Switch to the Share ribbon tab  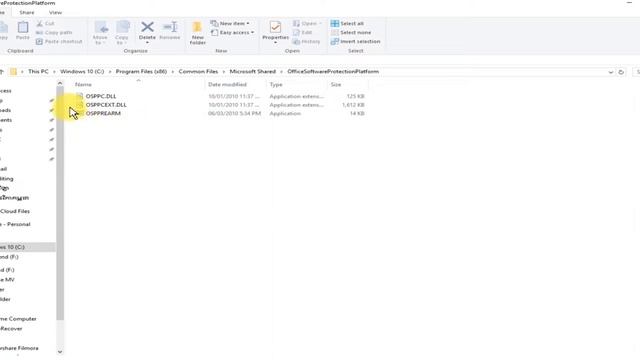[27, 13]
